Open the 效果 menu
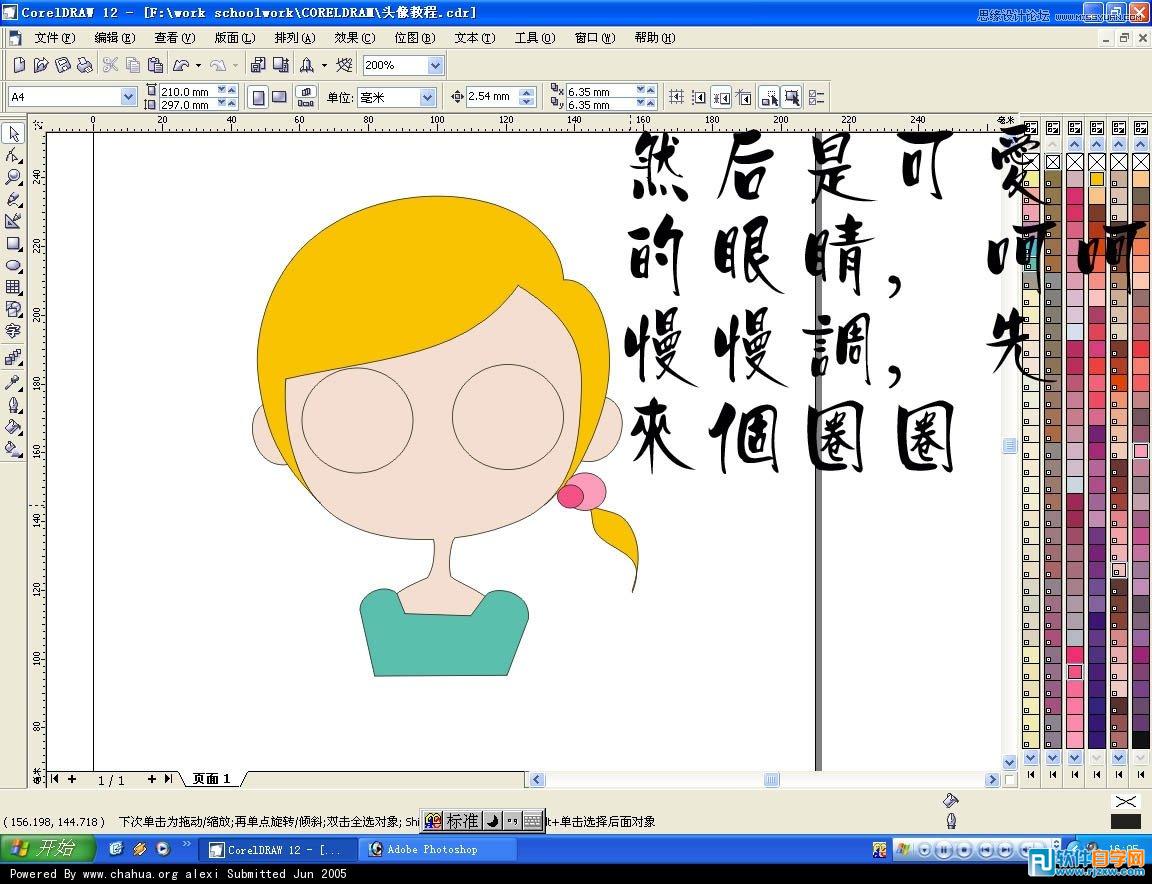1152x884 pixels. point(352,38)
